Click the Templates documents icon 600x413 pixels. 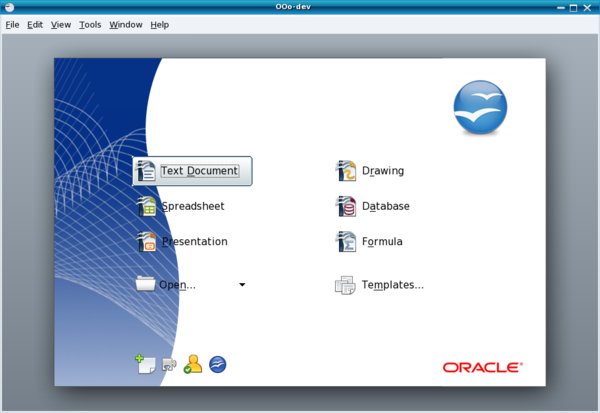[x=345, y=285]
